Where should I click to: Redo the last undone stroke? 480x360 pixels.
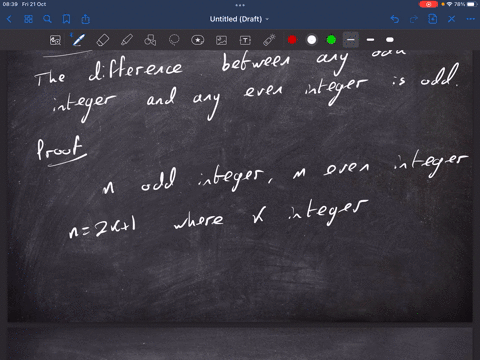coord(414,19)
